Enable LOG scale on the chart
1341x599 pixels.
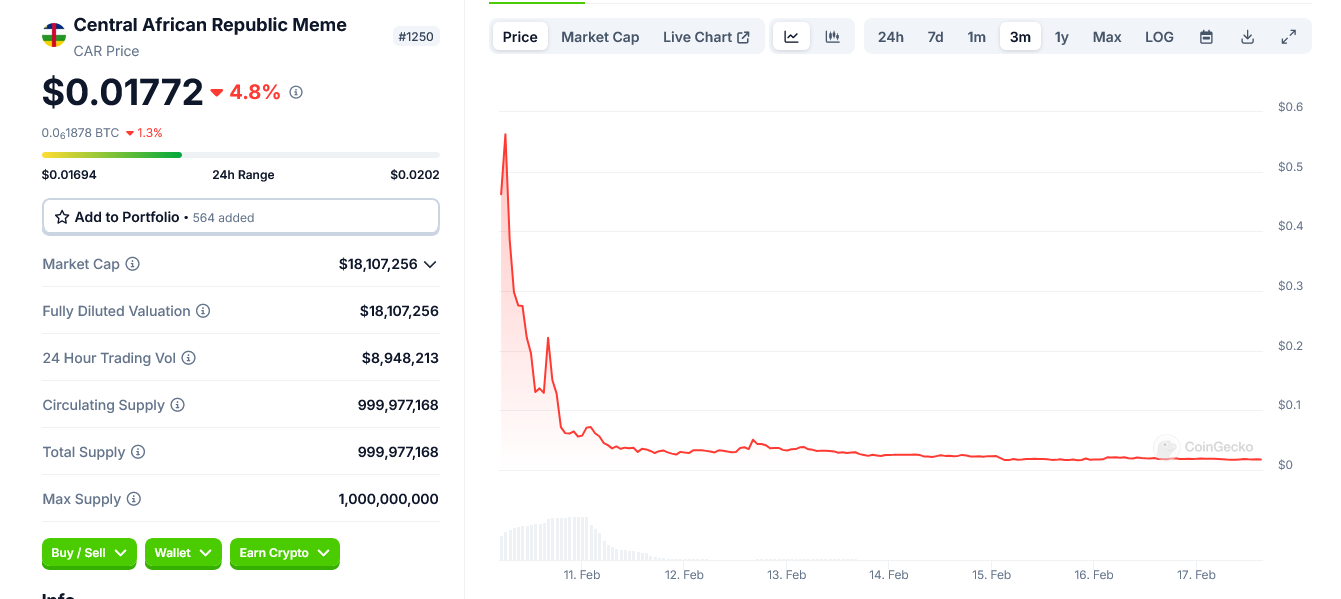1159,36
